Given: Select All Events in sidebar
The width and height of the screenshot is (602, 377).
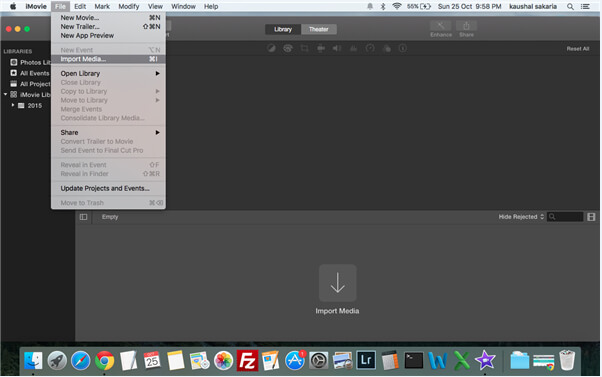Looking at the screenshot, I should point(31,73).
